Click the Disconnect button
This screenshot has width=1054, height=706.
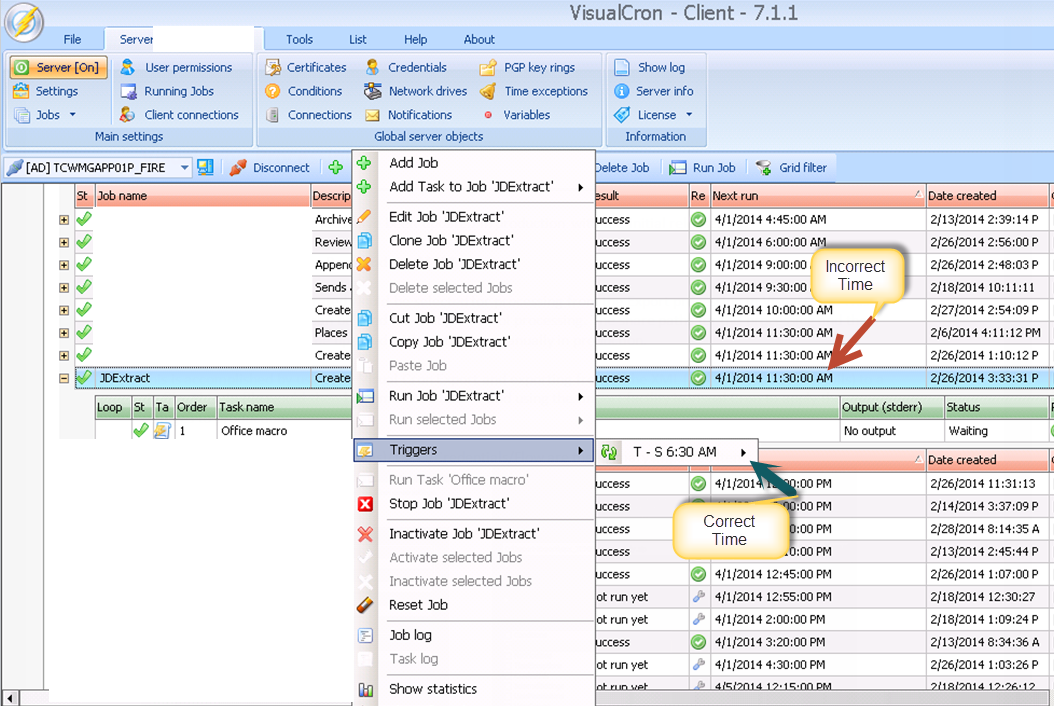270,168
